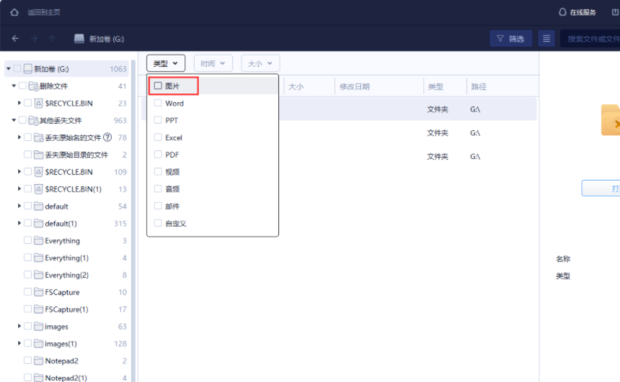Switch to list view icon
Image resolution: width=620 pixels, height=382 pixels.
pyautogui.click(x=546, y=38)
